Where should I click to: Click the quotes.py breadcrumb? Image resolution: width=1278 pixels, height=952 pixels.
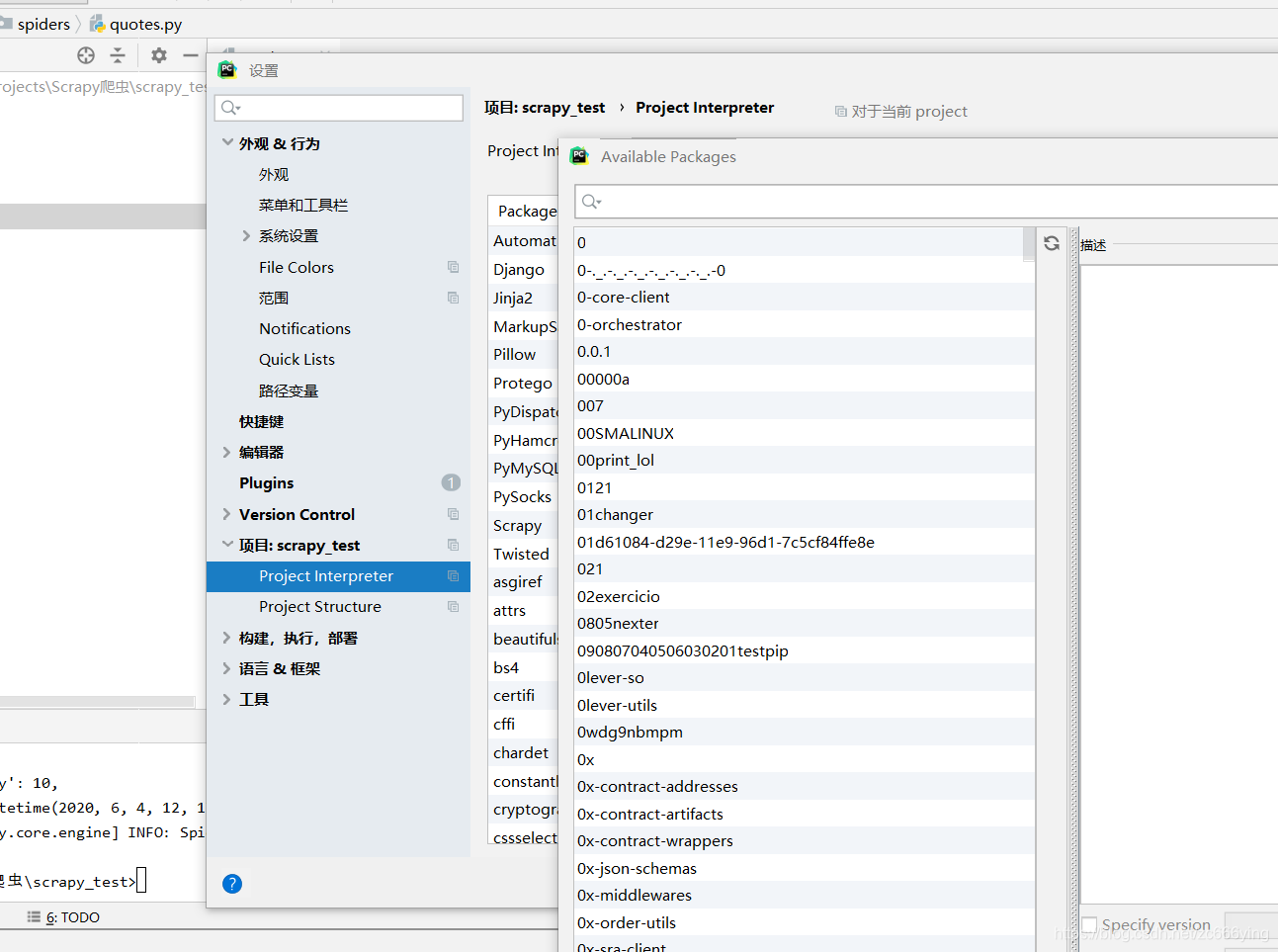(x=145, y=24)
